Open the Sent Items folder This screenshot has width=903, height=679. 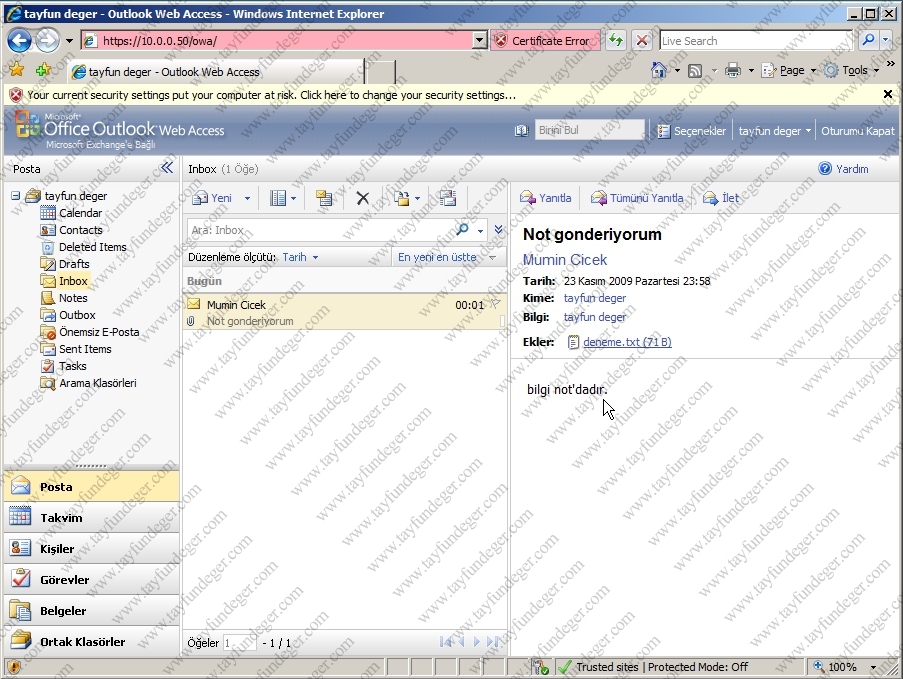(85, 349)
